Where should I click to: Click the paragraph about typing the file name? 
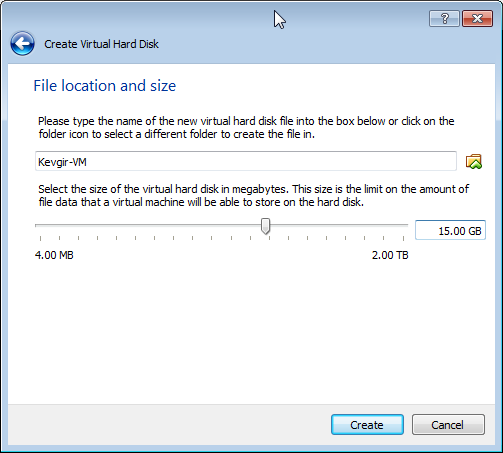click(246, 127)
